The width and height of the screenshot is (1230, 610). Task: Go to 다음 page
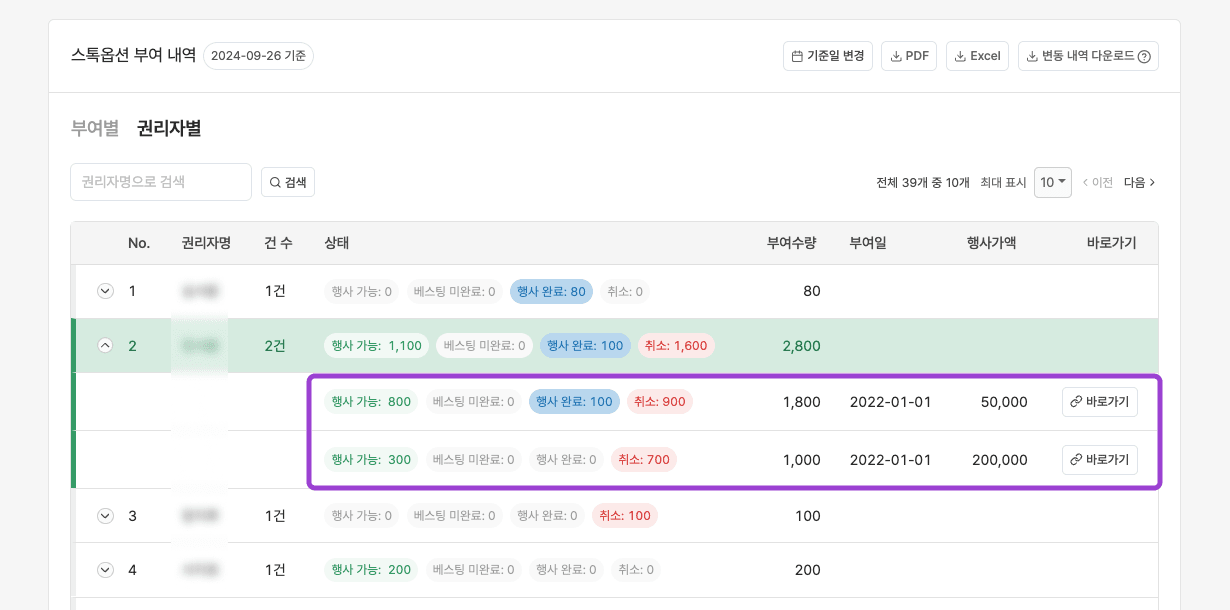pyautogui.click(x=1139, y=182)
